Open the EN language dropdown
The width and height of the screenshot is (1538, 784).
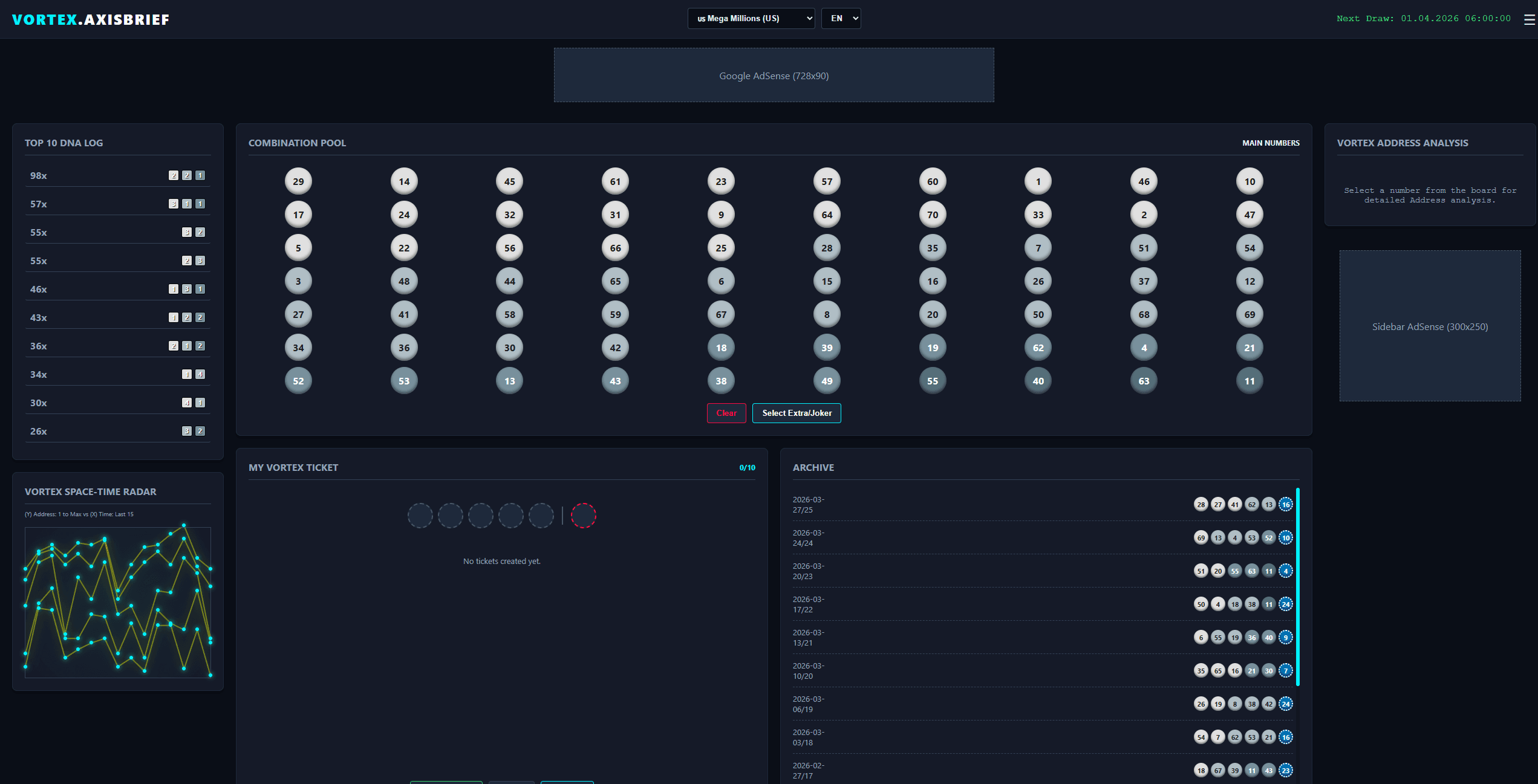click(x=841, y=18)
